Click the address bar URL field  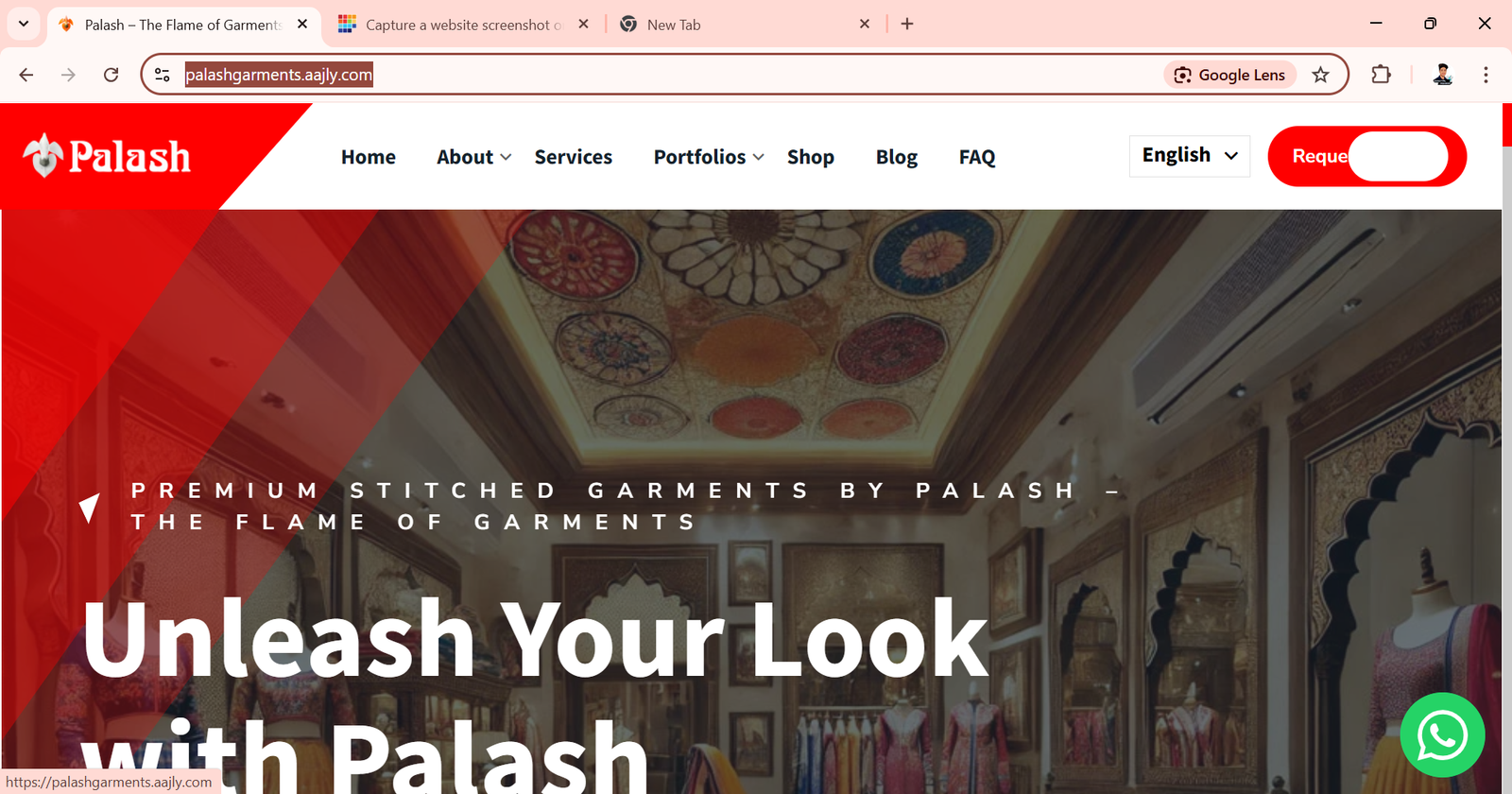(x=661, y=75)
